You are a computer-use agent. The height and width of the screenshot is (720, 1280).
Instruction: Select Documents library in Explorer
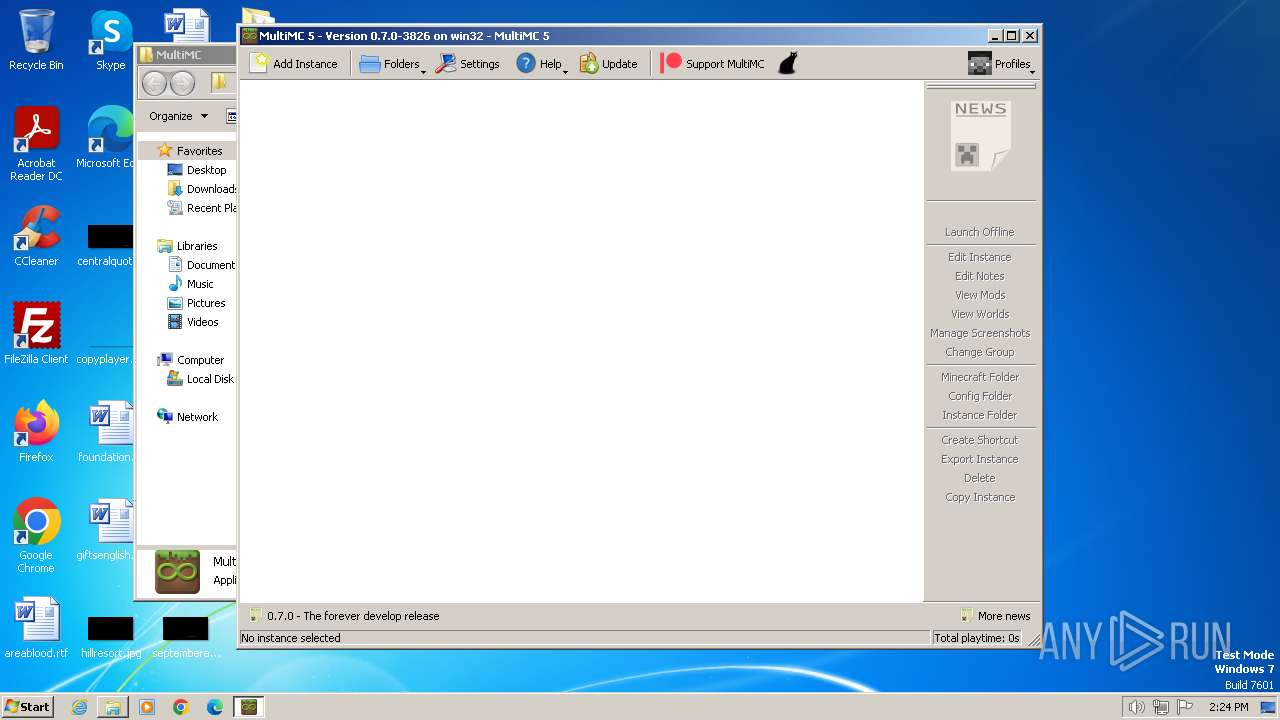click(202, 265)
